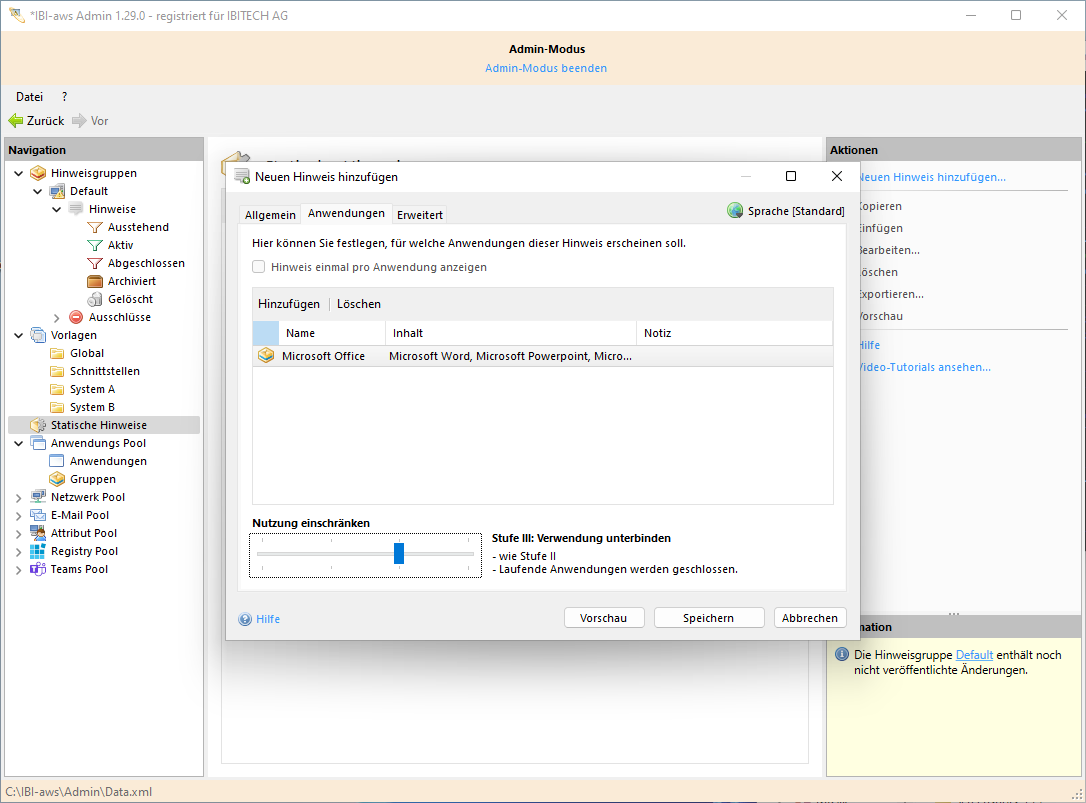Screen dimensions: 1086x803
Task: Open the Datei menu
Action: 29,97
